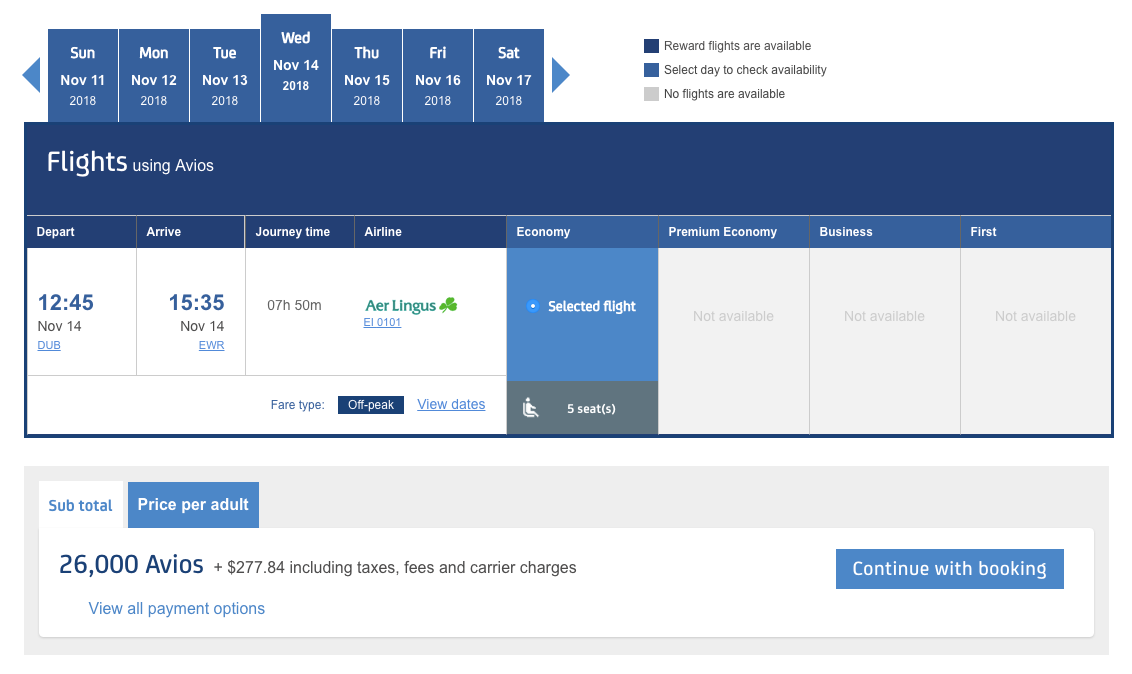Viewport: 1132px width, 674px height.
Task: Click the next week right arrow
Action: point(560,75)
